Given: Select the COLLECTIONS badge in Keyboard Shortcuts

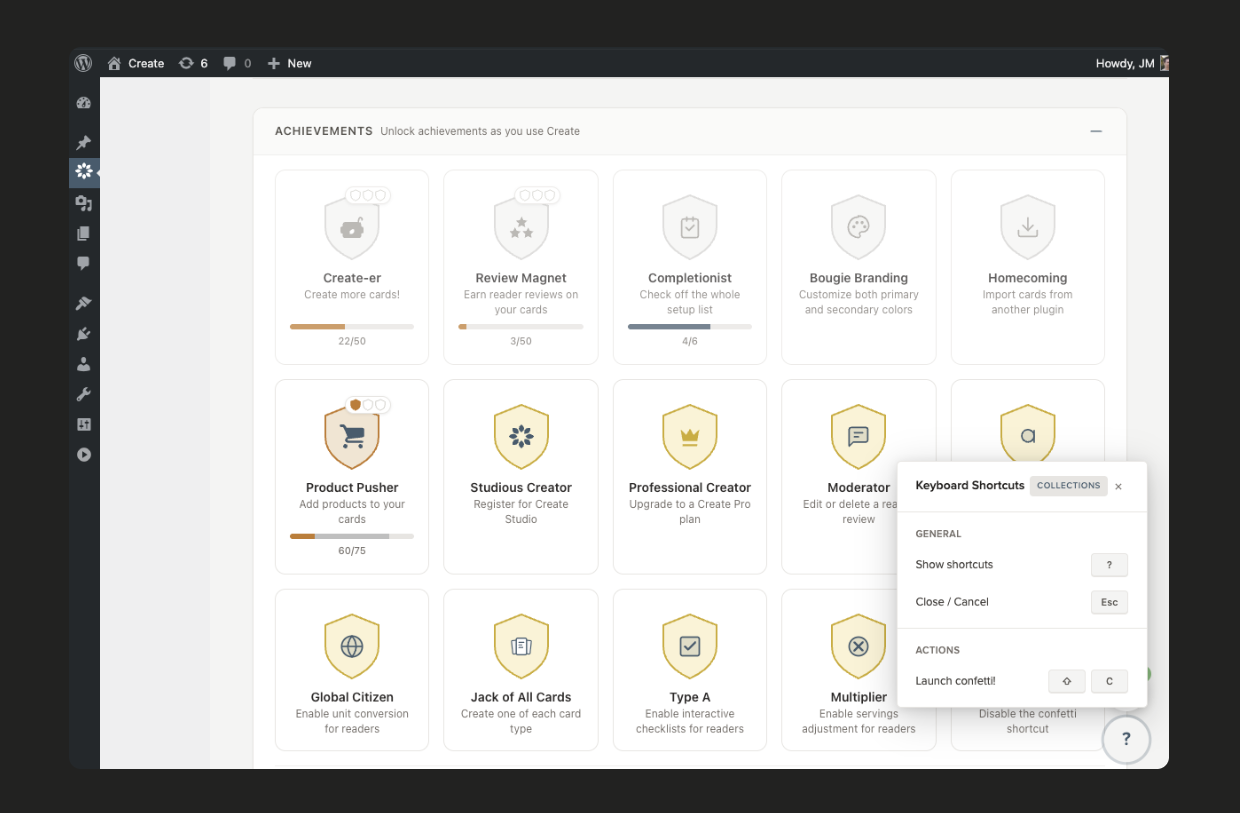Looking at the screenshot, I should [1069, 485].
